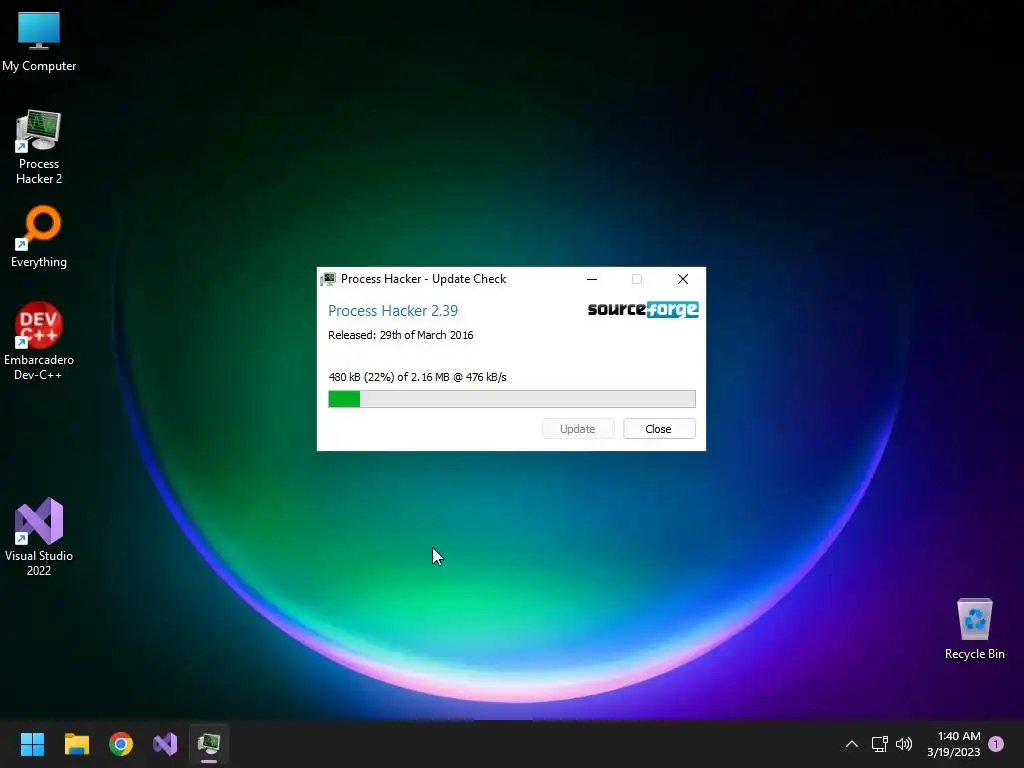
Task: Click the disabled Update button
Action: click(x=578, y=429)
